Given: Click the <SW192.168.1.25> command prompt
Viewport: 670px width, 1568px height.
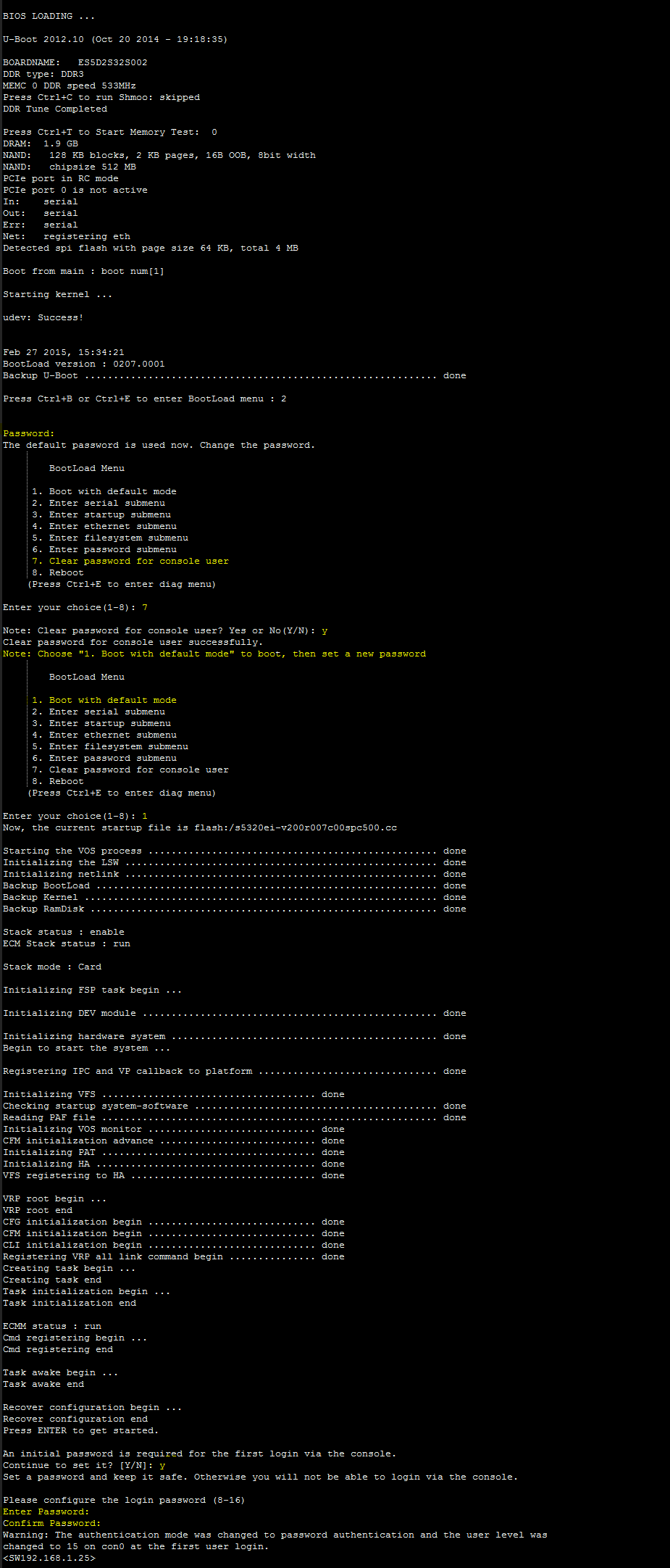Looking at the screenshot, I should click(x=49, y=1558).
